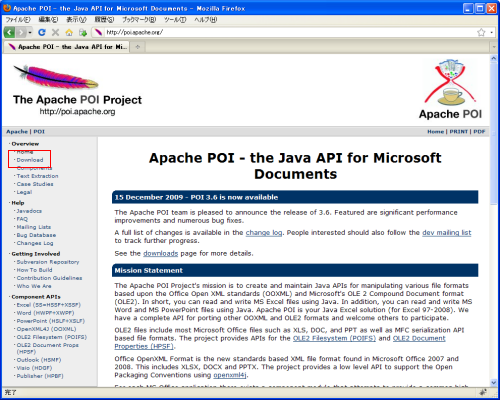The height and width of the screenshot is (400, 500).
Task: Open the ファイル(F) menu
Action: 18,20
